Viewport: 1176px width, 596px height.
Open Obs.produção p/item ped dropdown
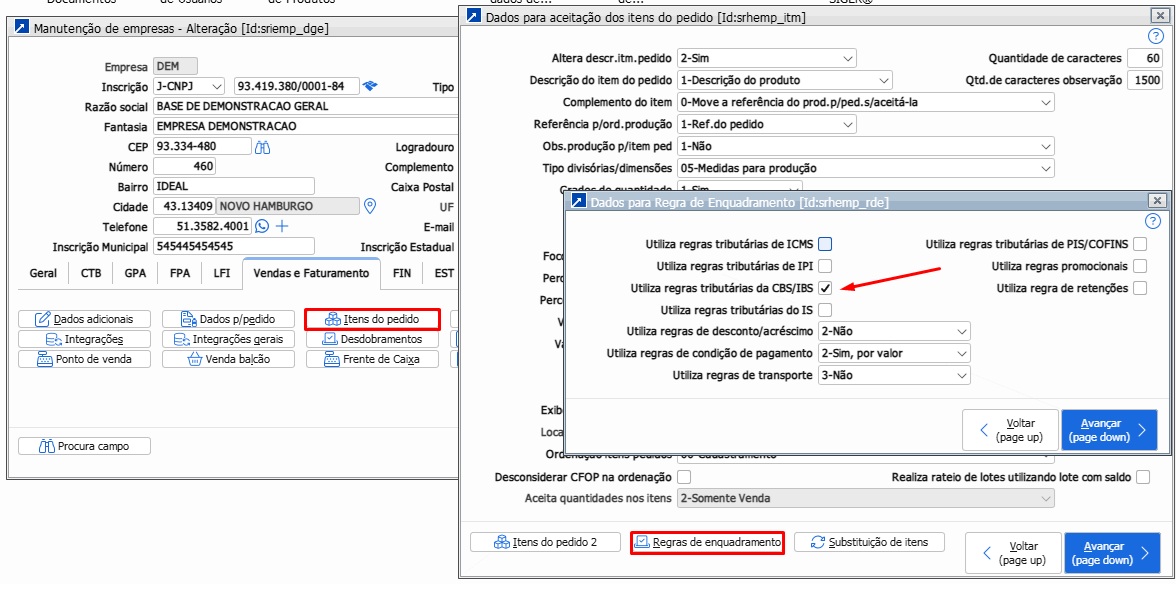(866, 146)
